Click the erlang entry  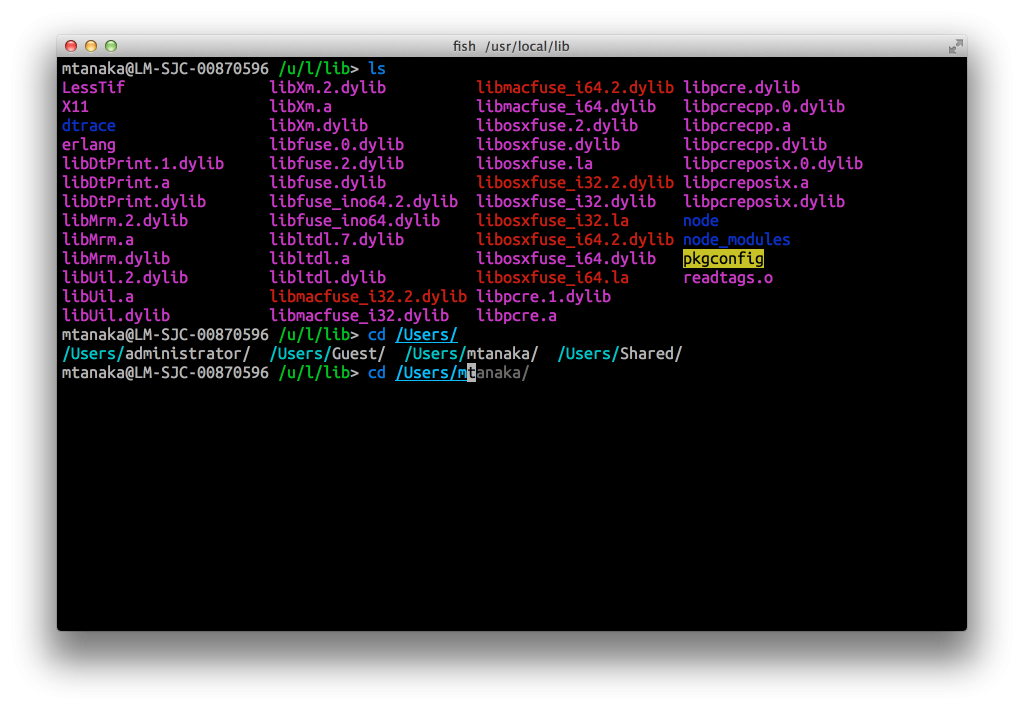coord(89,144)
